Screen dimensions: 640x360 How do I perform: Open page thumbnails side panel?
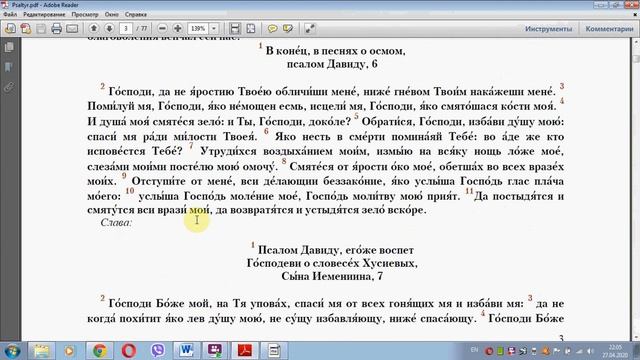coord(9,47)
